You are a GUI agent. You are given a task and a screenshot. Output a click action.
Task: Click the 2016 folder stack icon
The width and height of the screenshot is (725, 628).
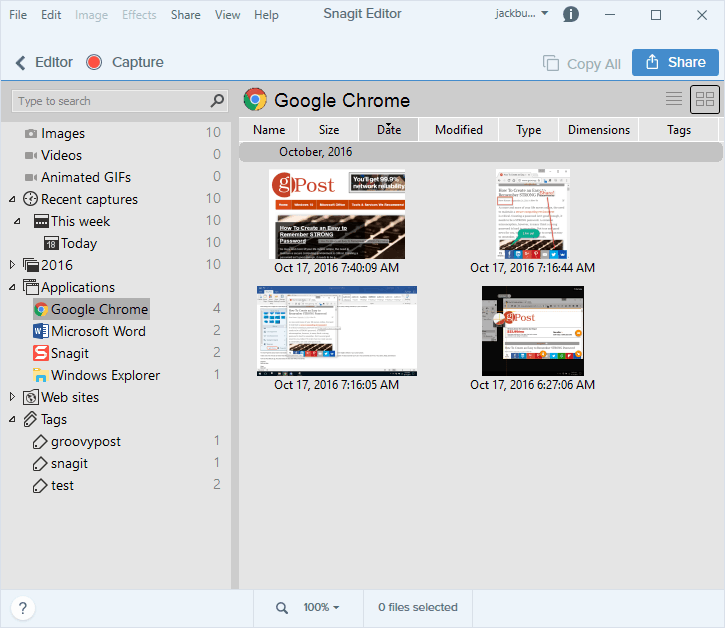coord(31,265)
